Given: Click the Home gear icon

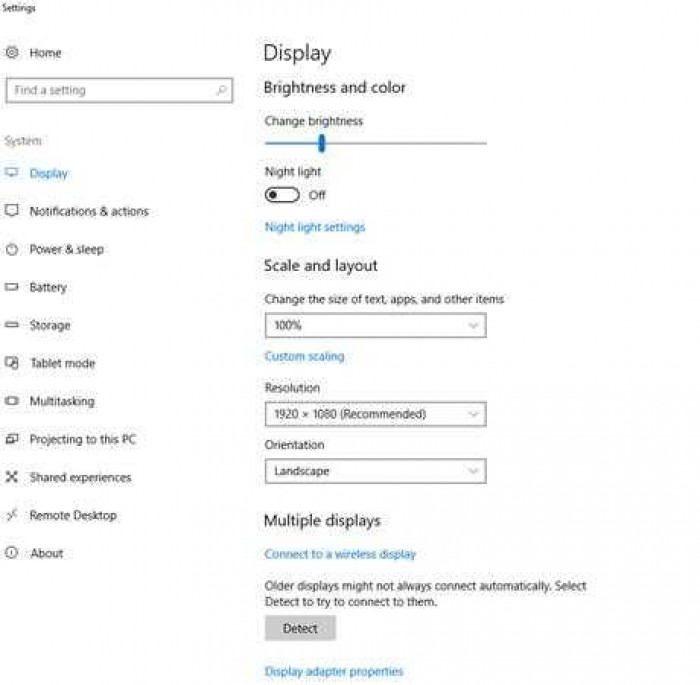Looking at the screenshot, I should pyautogui.click(x=12, y=53).
